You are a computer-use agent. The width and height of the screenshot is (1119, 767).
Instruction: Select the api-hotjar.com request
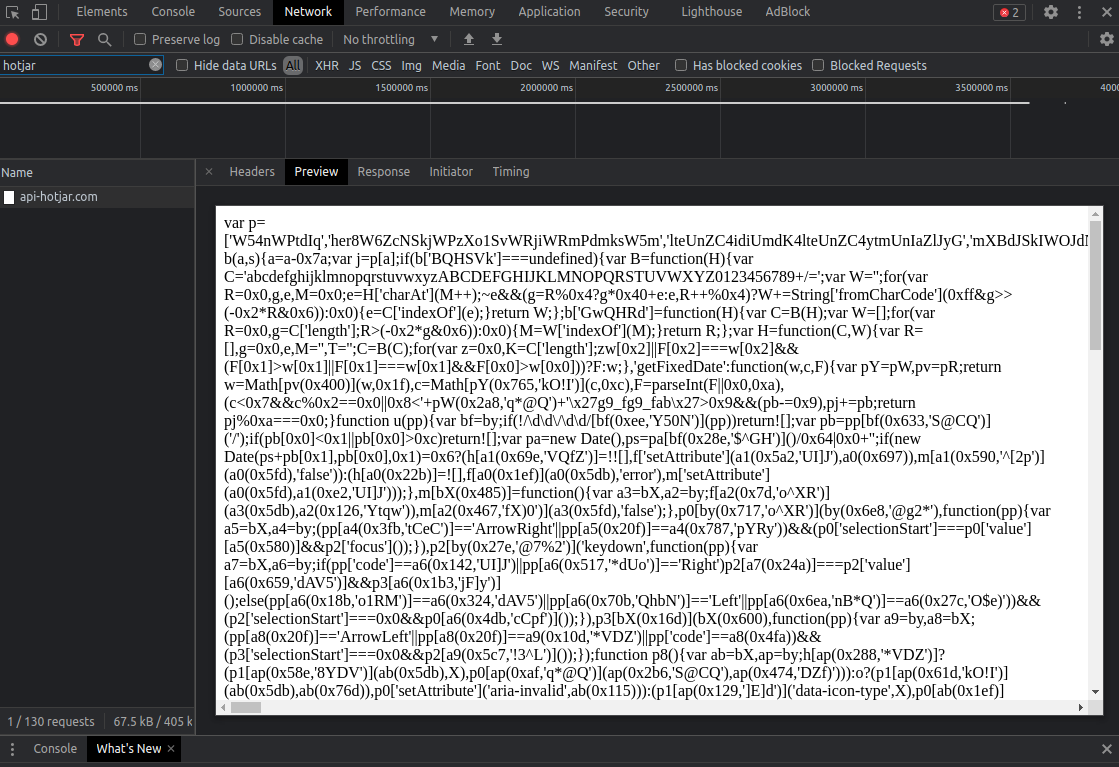pos(58,197)
